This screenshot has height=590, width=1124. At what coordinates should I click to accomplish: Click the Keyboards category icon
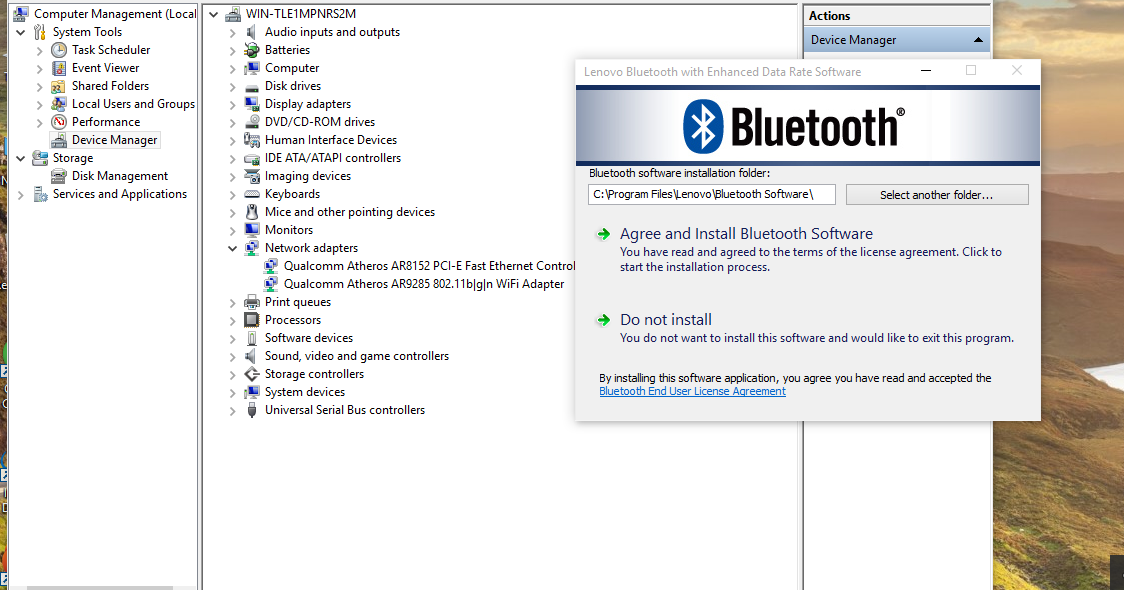tap(251, 194)
